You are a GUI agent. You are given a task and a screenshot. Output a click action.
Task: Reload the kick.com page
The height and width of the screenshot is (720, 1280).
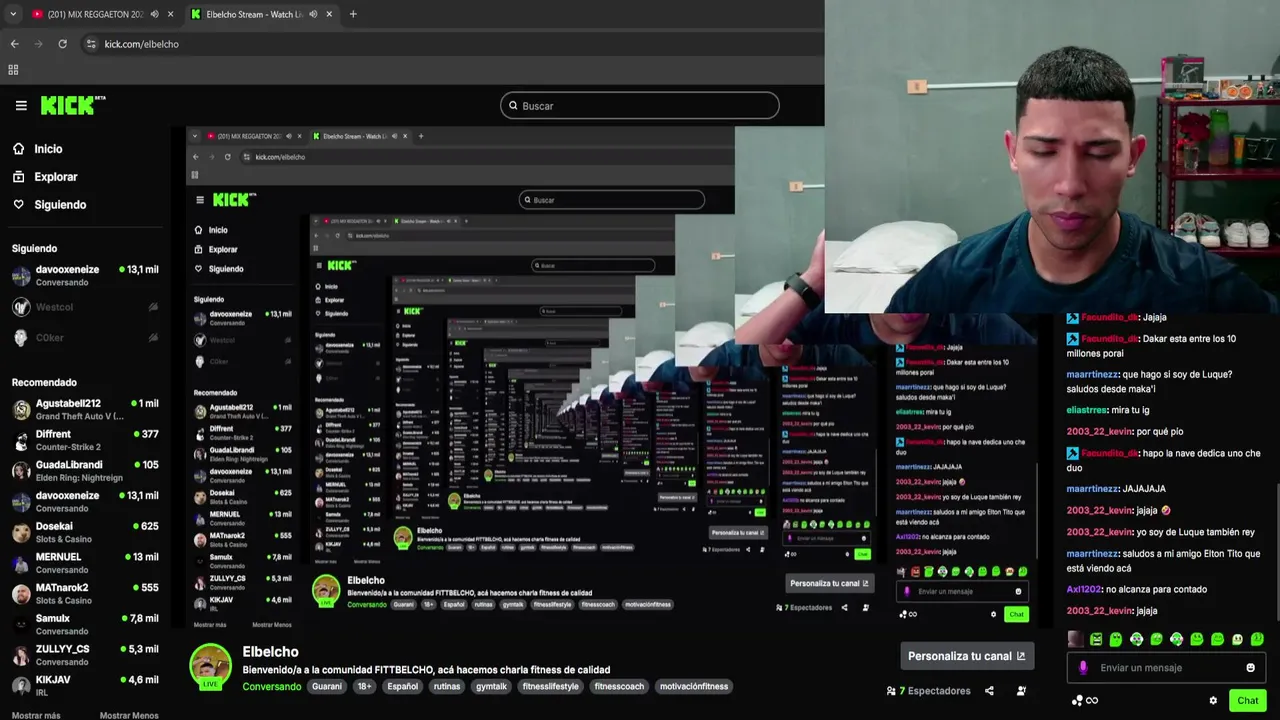(62, 44)
